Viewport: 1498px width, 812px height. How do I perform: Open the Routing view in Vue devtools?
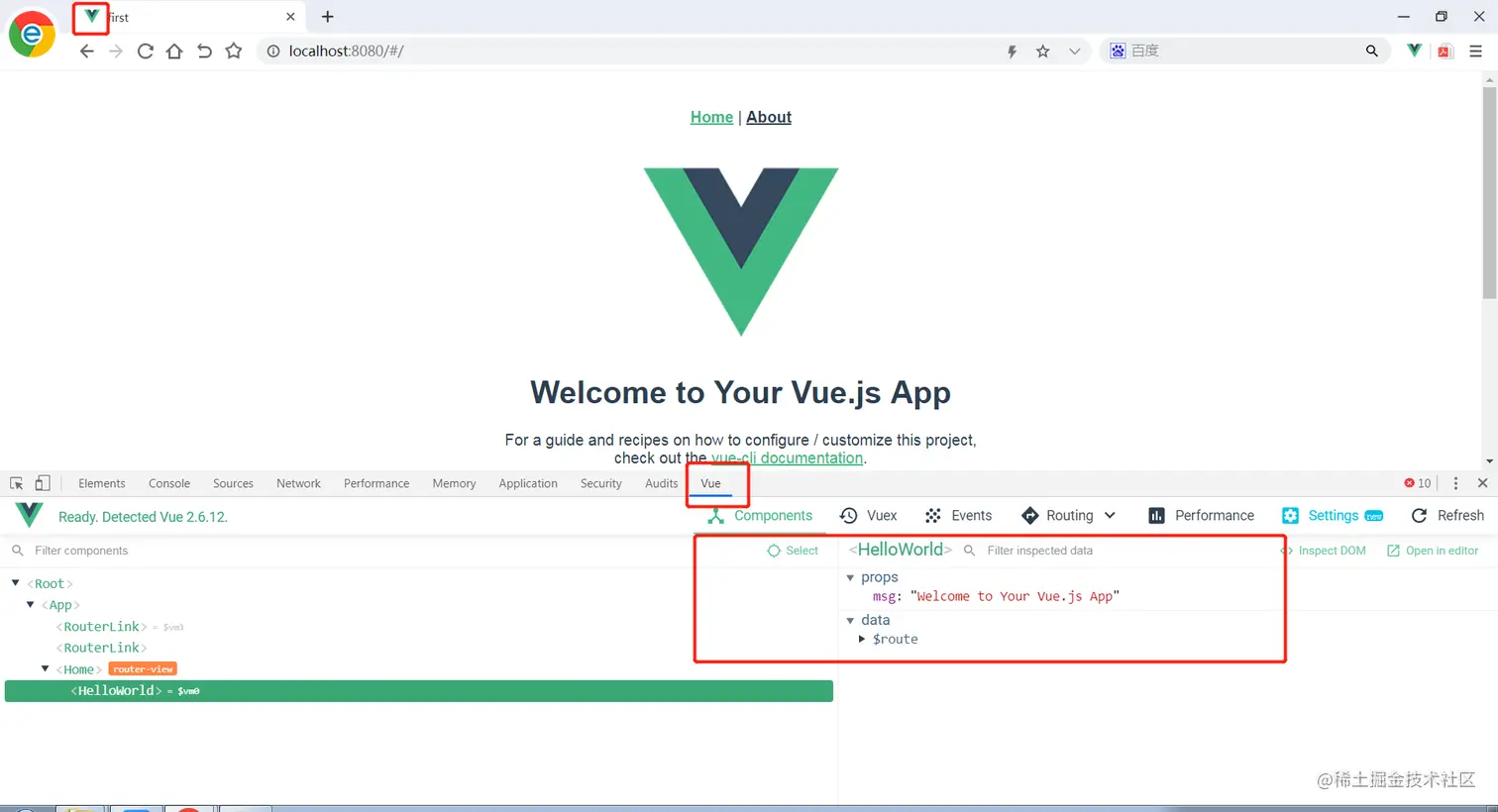point(1057,516)
